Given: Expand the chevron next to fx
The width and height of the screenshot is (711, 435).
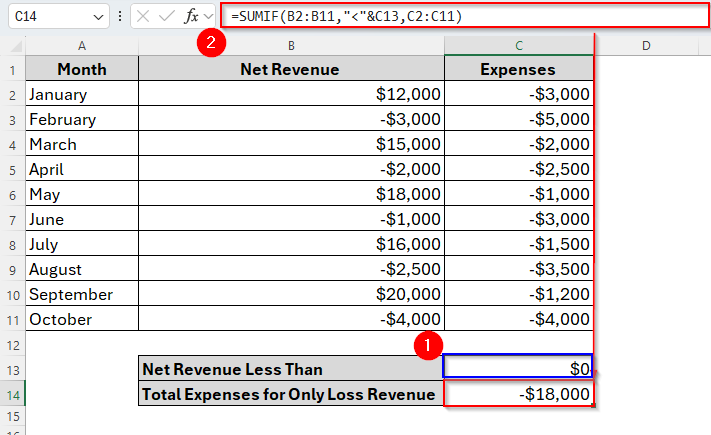Looking at the screenshot, I should [209, 17].
